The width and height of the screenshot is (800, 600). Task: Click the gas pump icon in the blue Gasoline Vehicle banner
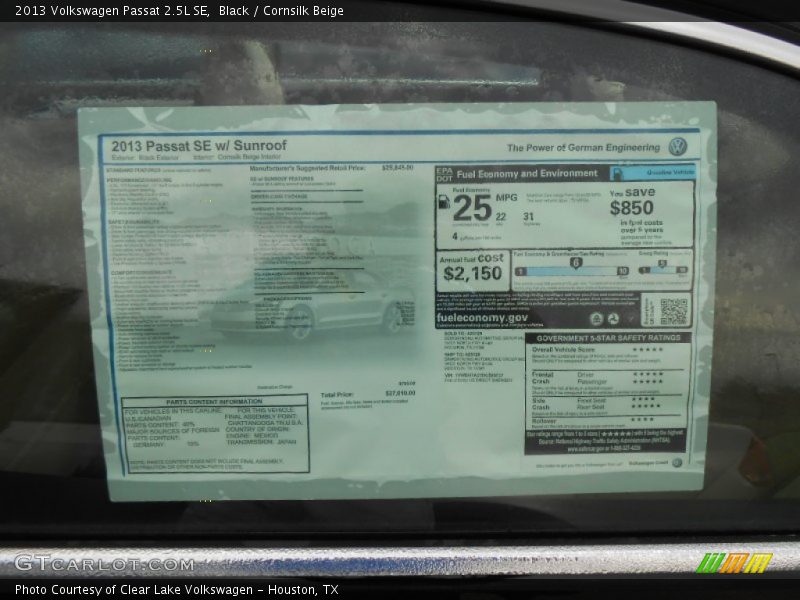click(x=617, y=173)
